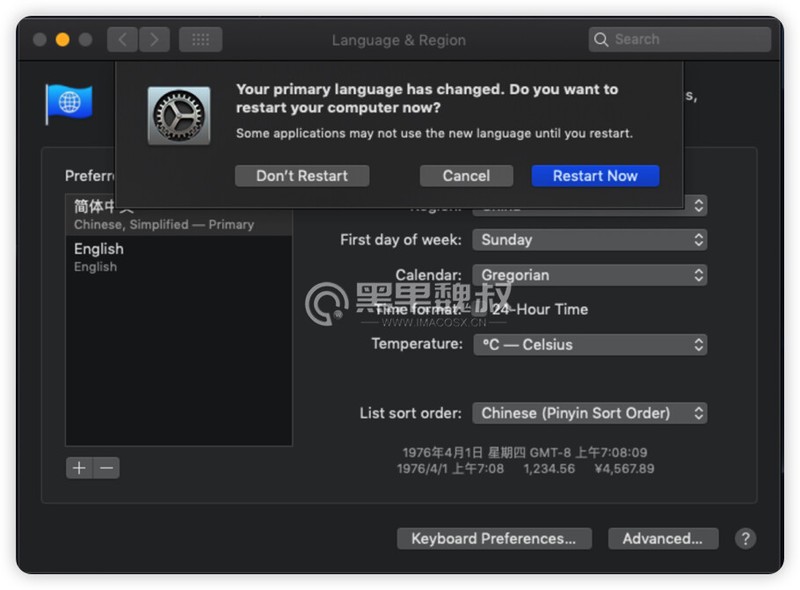
Task: Remove selected language with minus button
Action: point(107,468)
